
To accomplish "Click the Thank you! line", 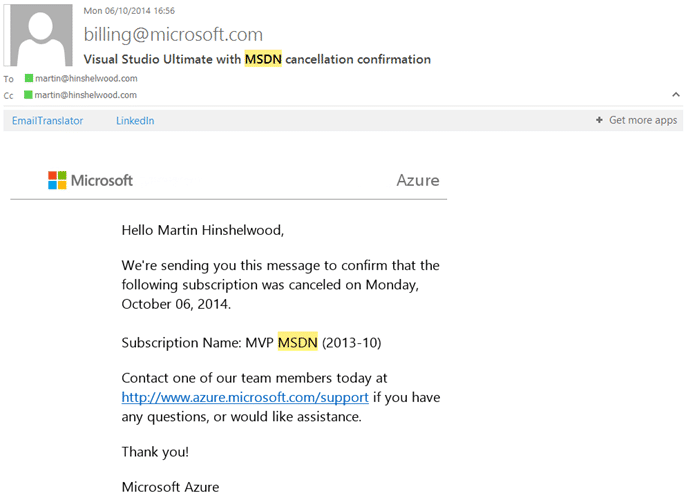I will (155, 452).
